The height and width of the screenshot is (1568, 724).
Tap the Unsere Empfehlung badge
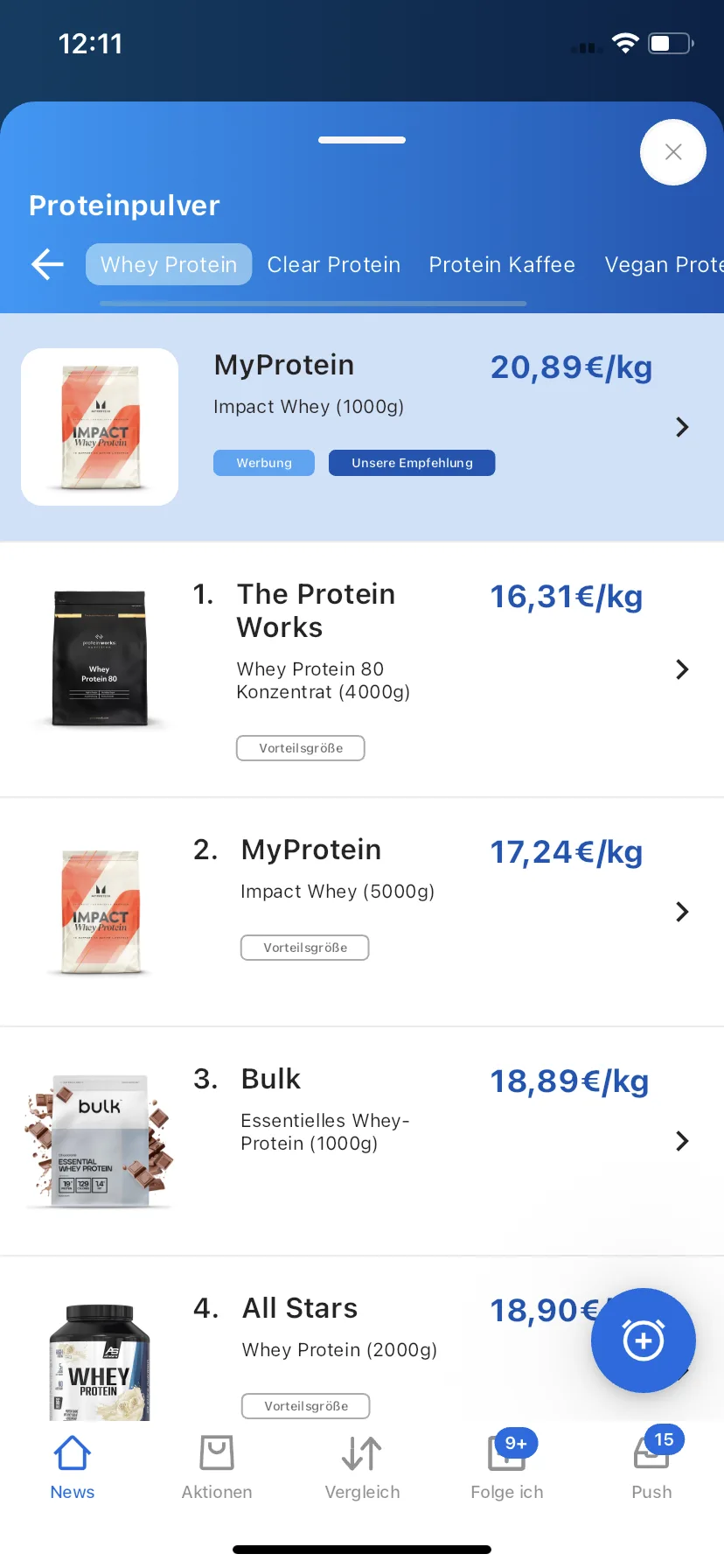tap(412, 463)
